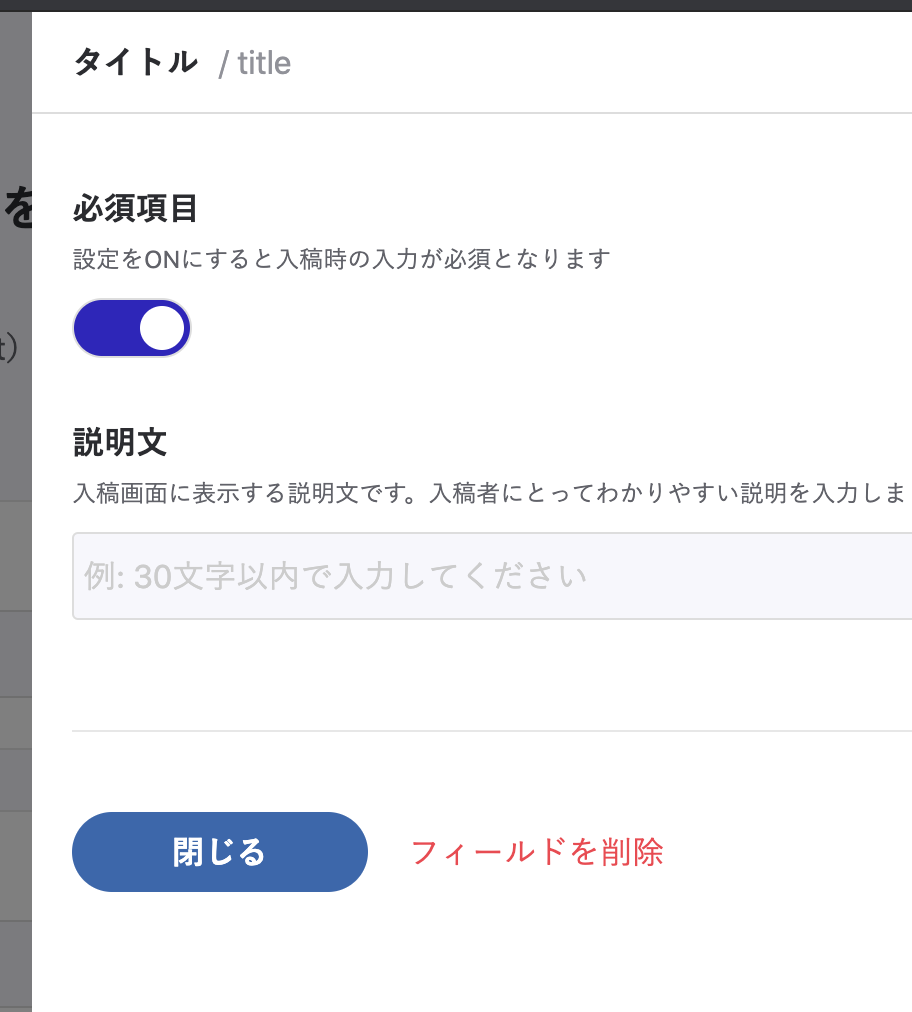Click the dark bar at screen top
The image size is (912, 1012).
(x=456, y=5)
